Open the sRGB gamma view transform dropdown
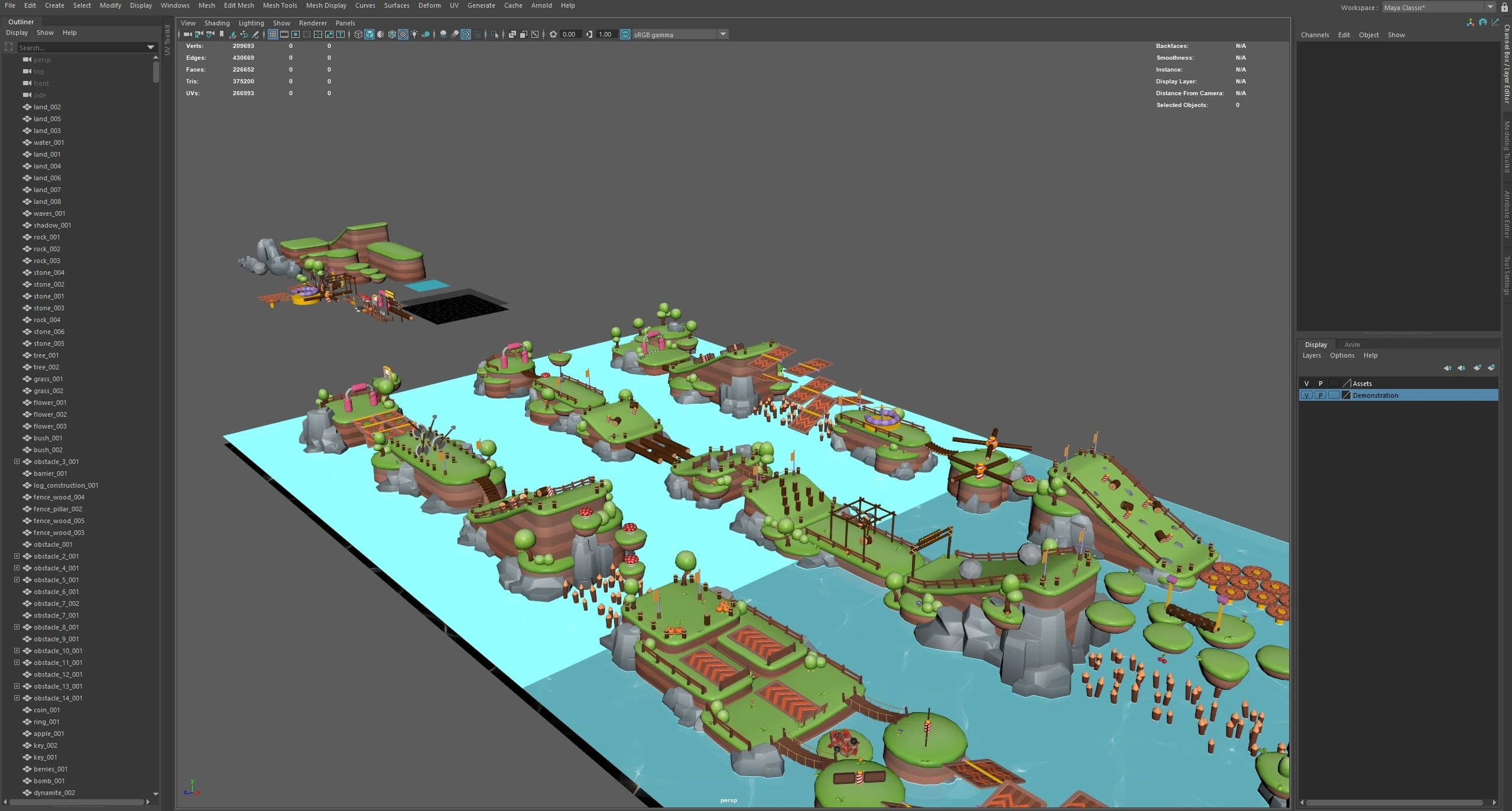The image size is (1512, 811). [x=722, y=34]
